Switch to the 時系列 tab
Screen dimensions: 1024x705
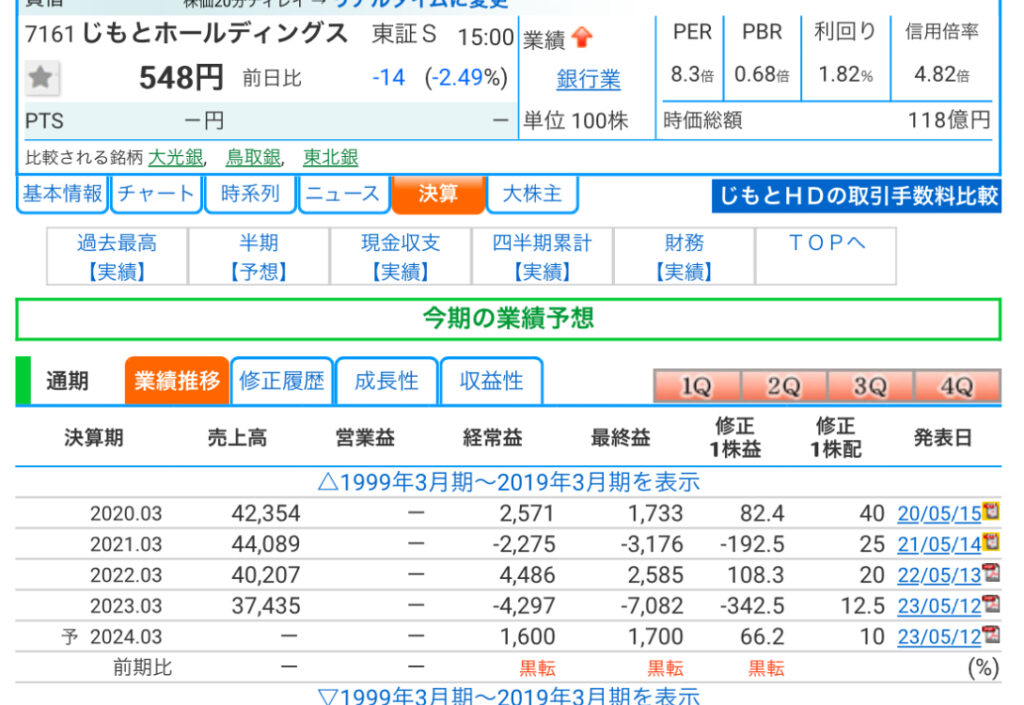click(250, 194)
